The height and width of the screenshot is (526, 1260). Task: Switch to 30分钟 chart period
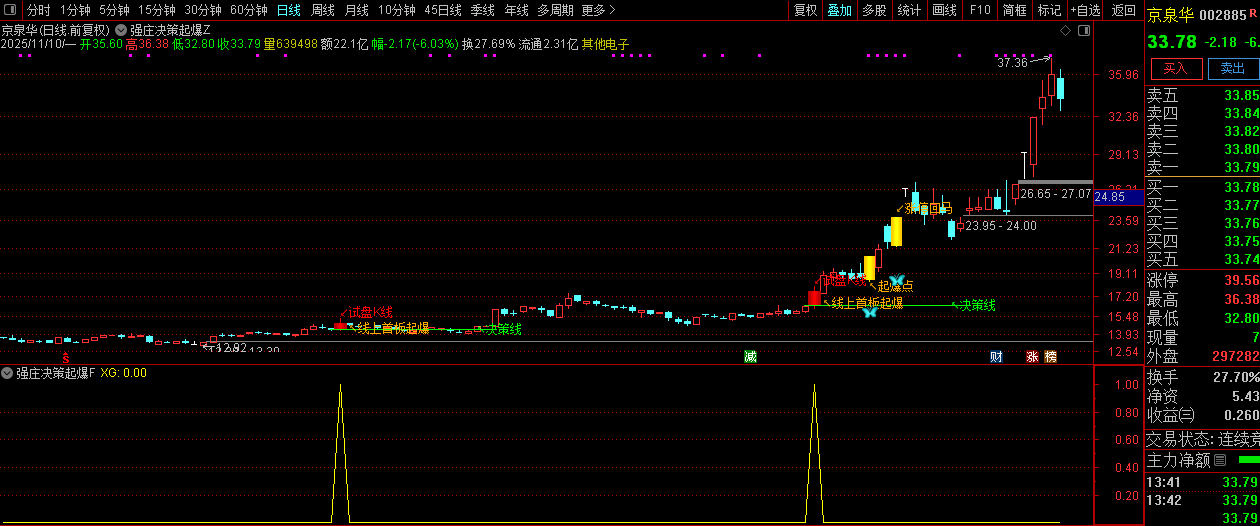pos(202,10)
